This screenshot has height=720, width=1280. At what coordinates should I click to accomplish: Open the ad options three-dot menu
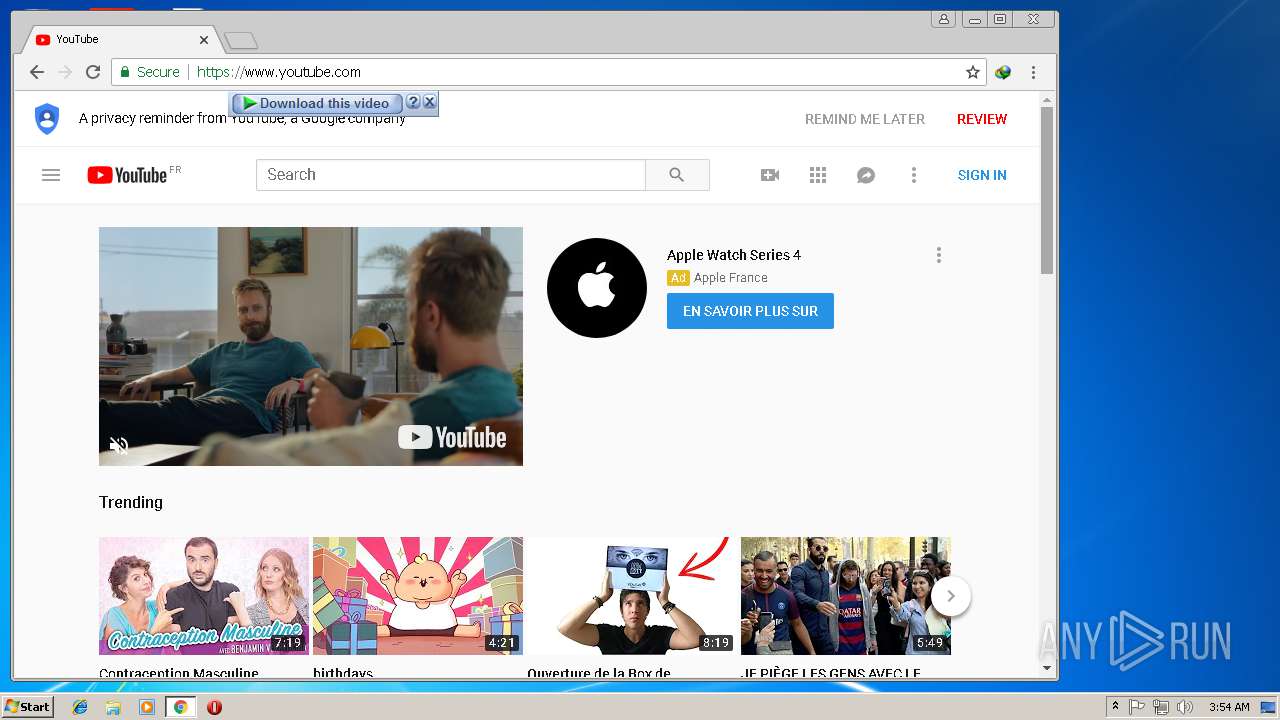click(x=938, y=255)
